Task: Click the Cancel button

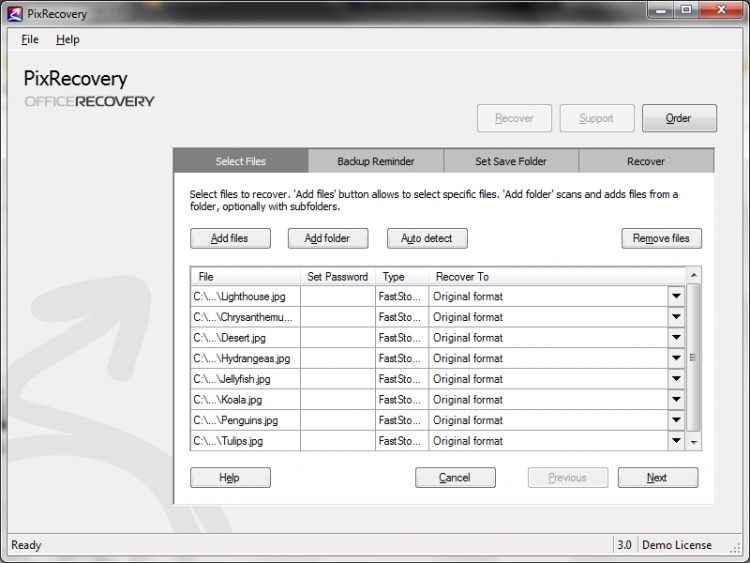Action: [455, 478]
